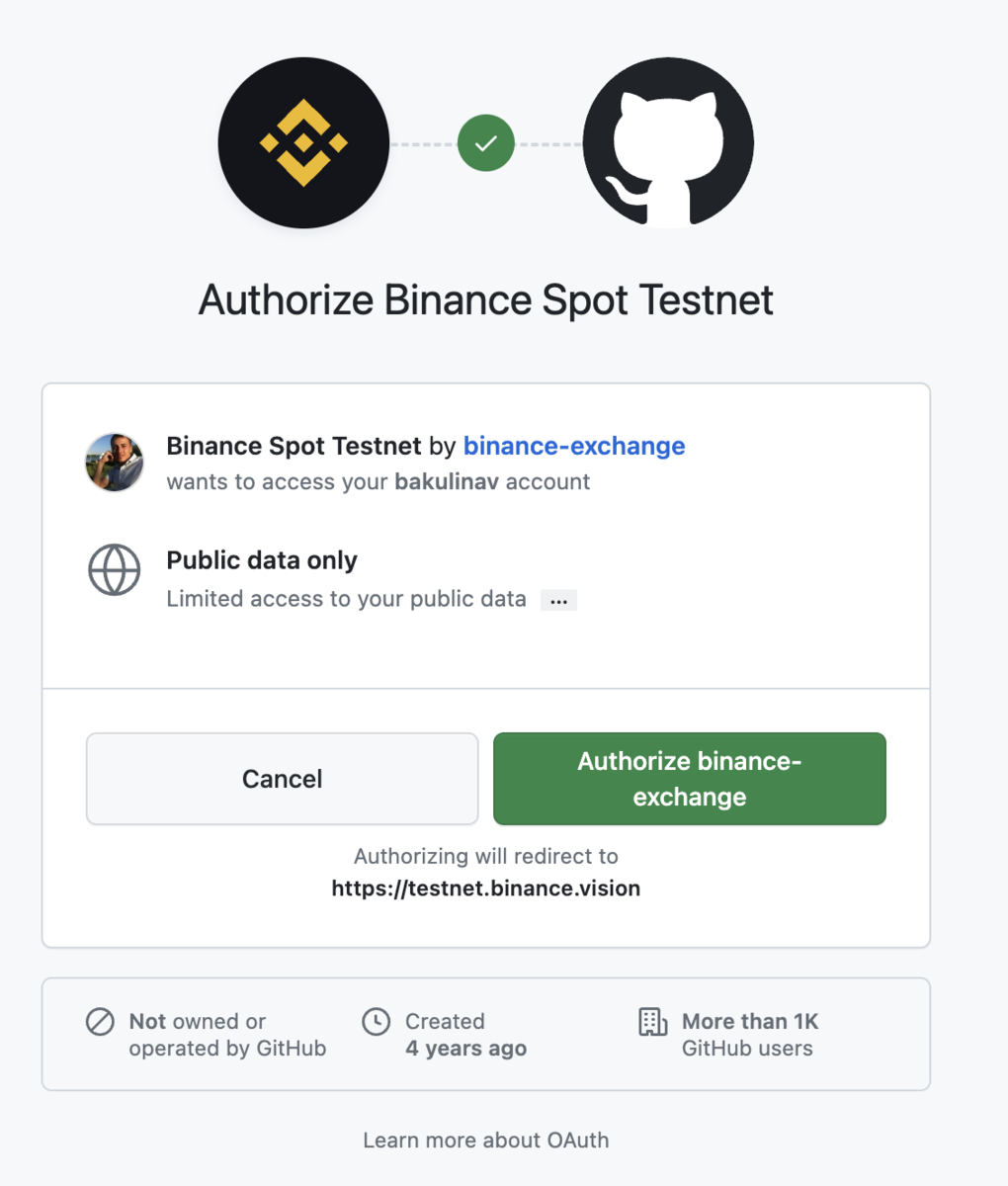Click the not-owned prohibition circle icon

(x=100, y=1022)
